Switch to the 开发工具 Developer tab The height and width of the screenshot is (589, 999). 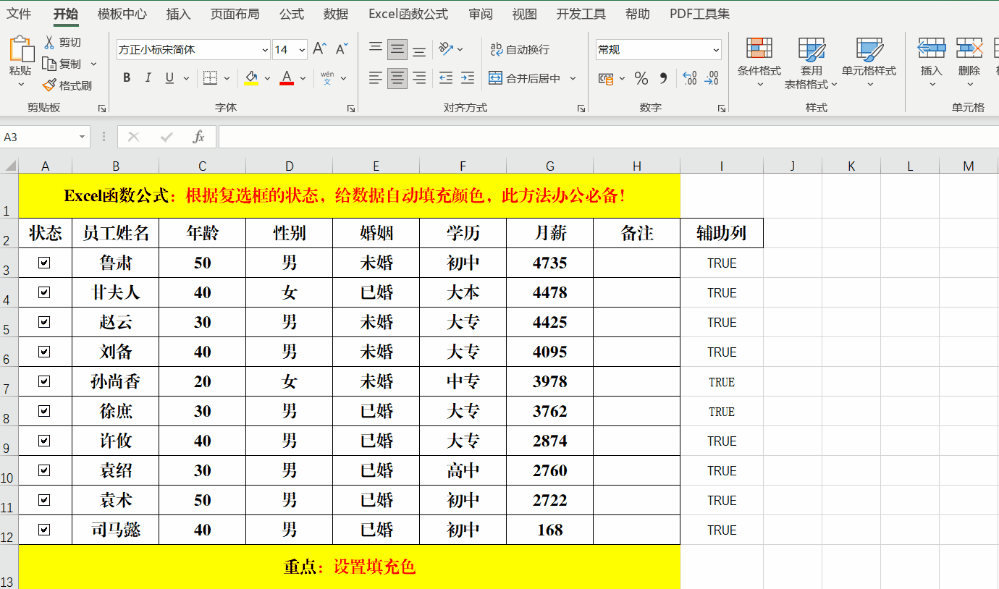click(x=580, y=14)
